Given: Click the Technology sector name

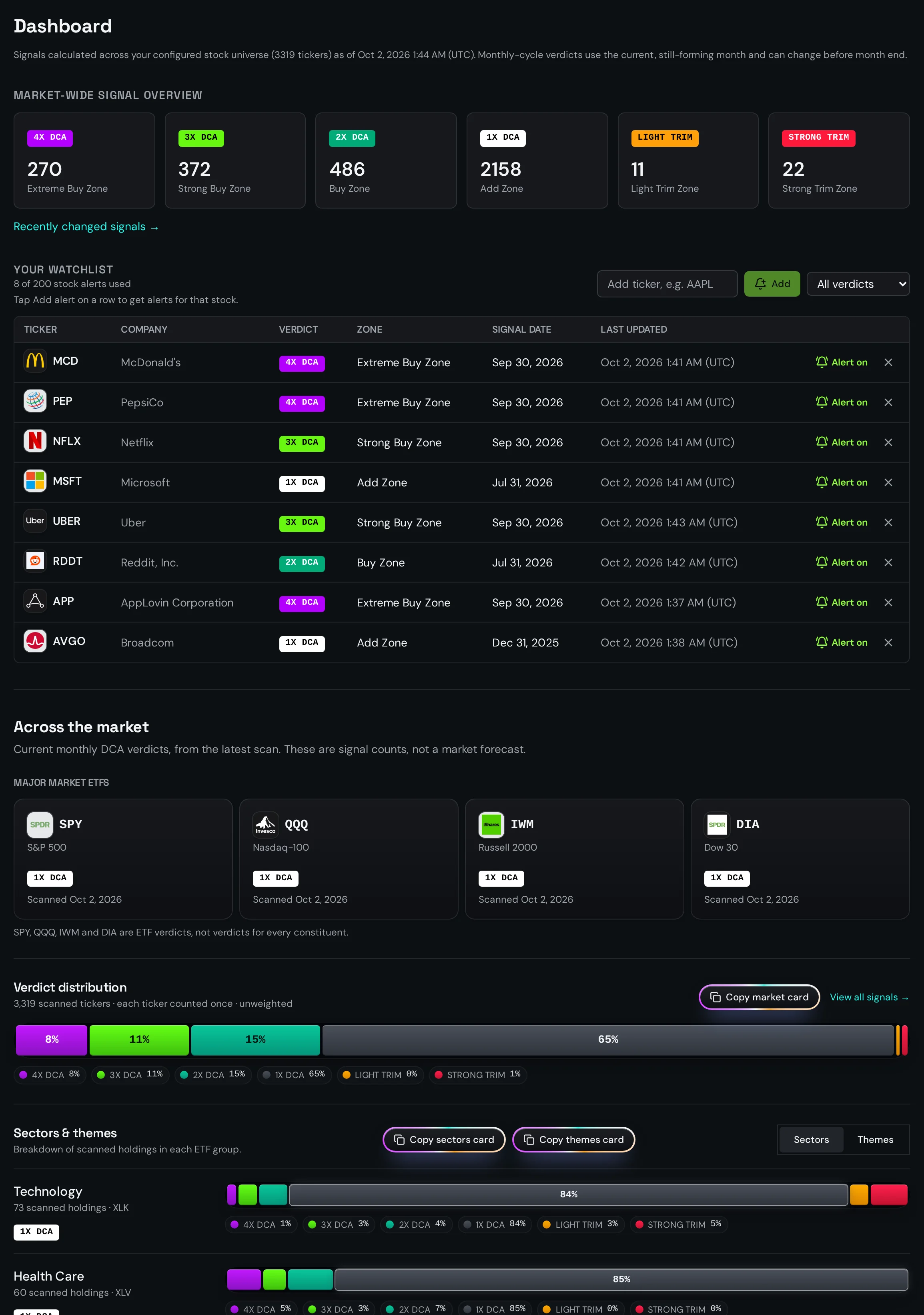Looking at the screenshot, I should click(x=48, y=1192).
